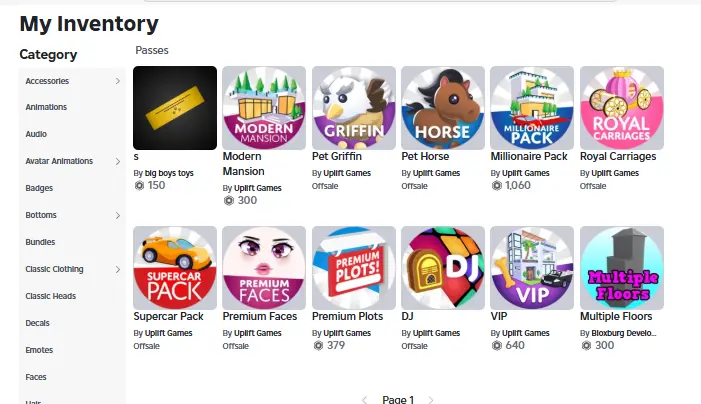Select the Pet Horse pass image
Viewport: 701px width, 404px height.
click(x=443, y=108)
